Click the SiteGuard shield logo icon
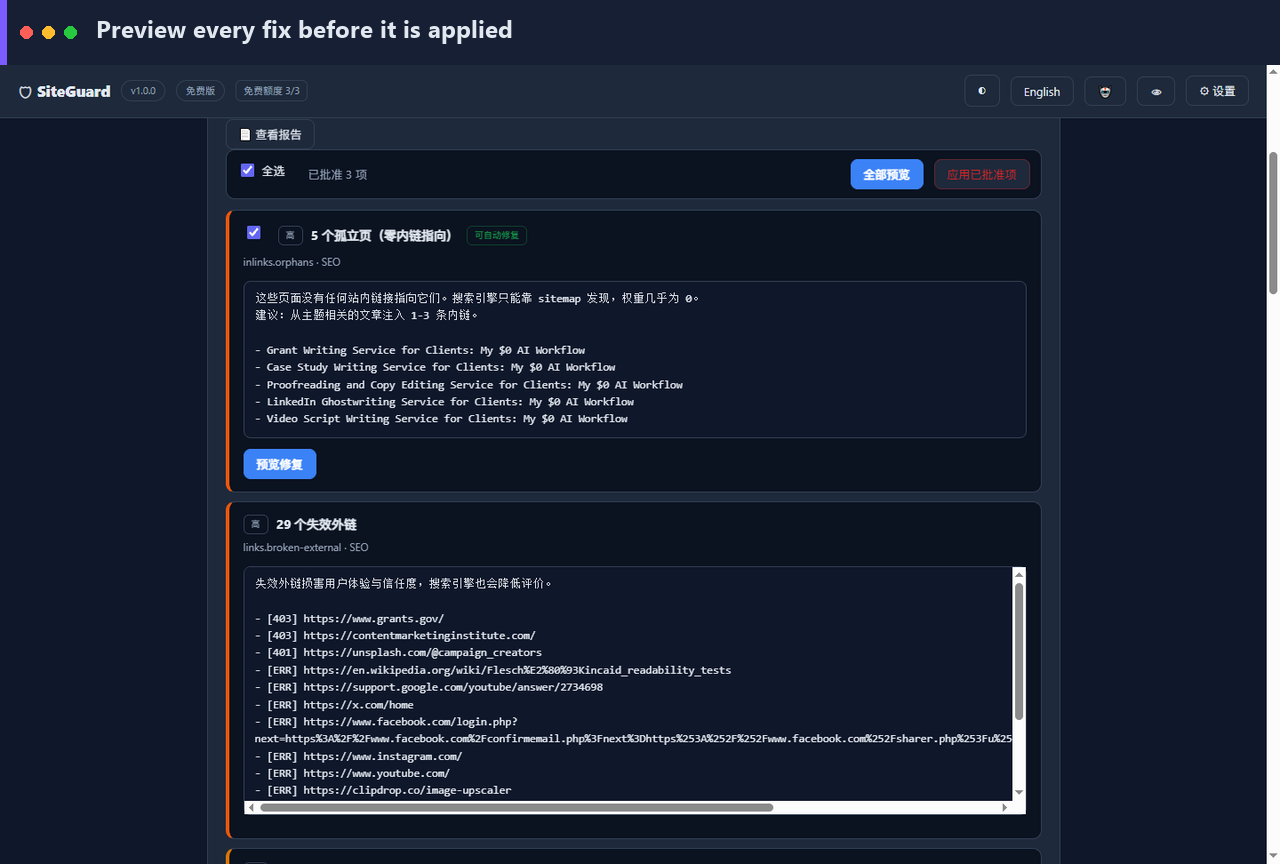This screenshot has width=1280, height=864. 25,92
